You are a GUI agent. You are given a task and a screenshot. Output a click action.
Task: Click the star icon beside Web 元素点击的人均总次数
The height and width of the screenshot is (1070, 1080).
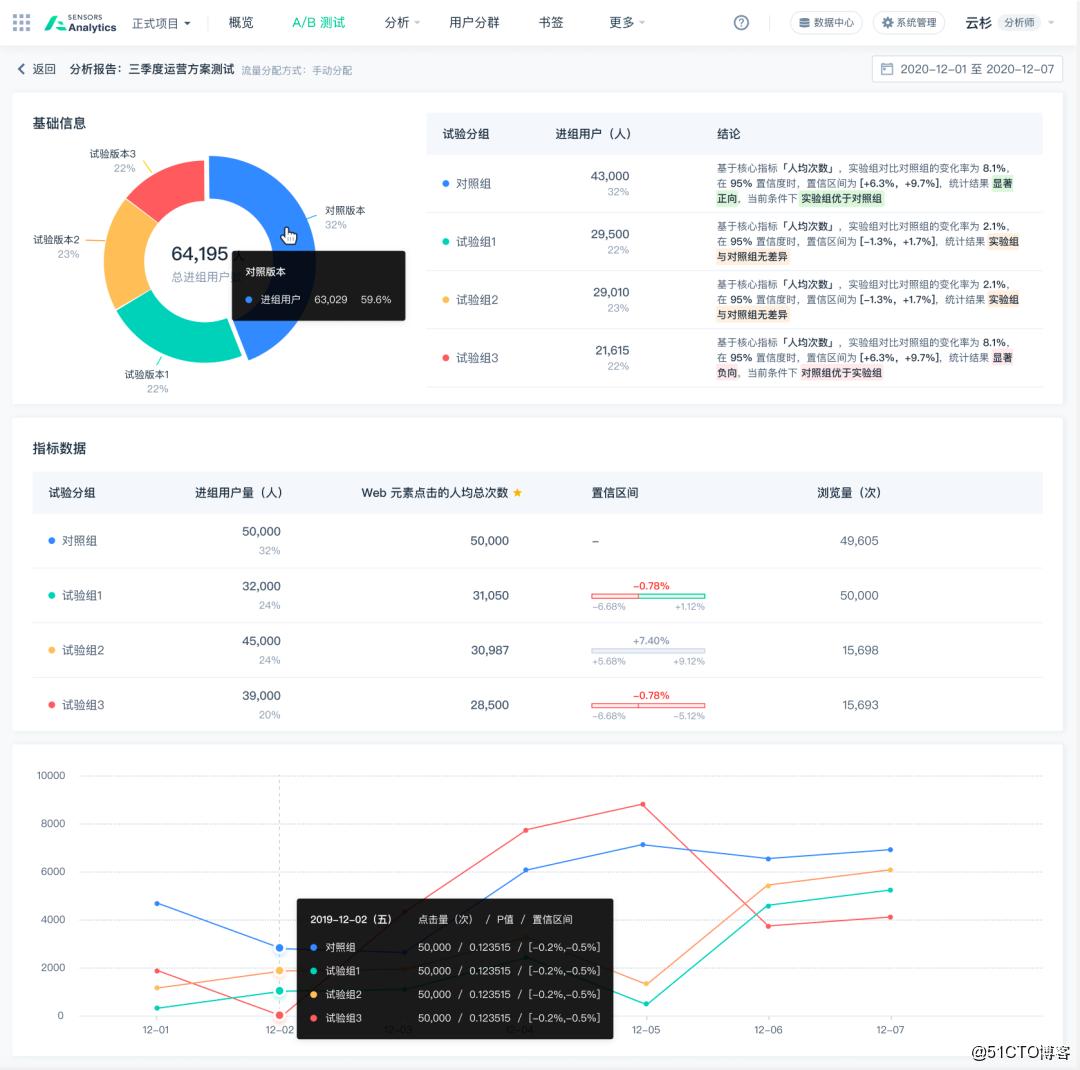[517, 493]
